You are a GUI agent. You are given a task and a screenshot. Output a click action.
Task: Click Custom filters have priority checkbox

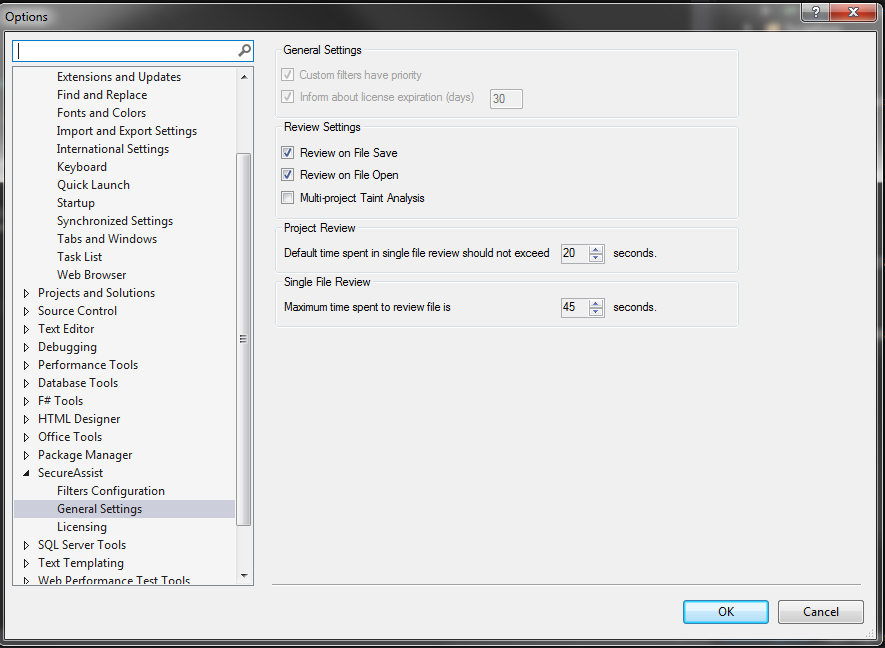click(287, 75)
